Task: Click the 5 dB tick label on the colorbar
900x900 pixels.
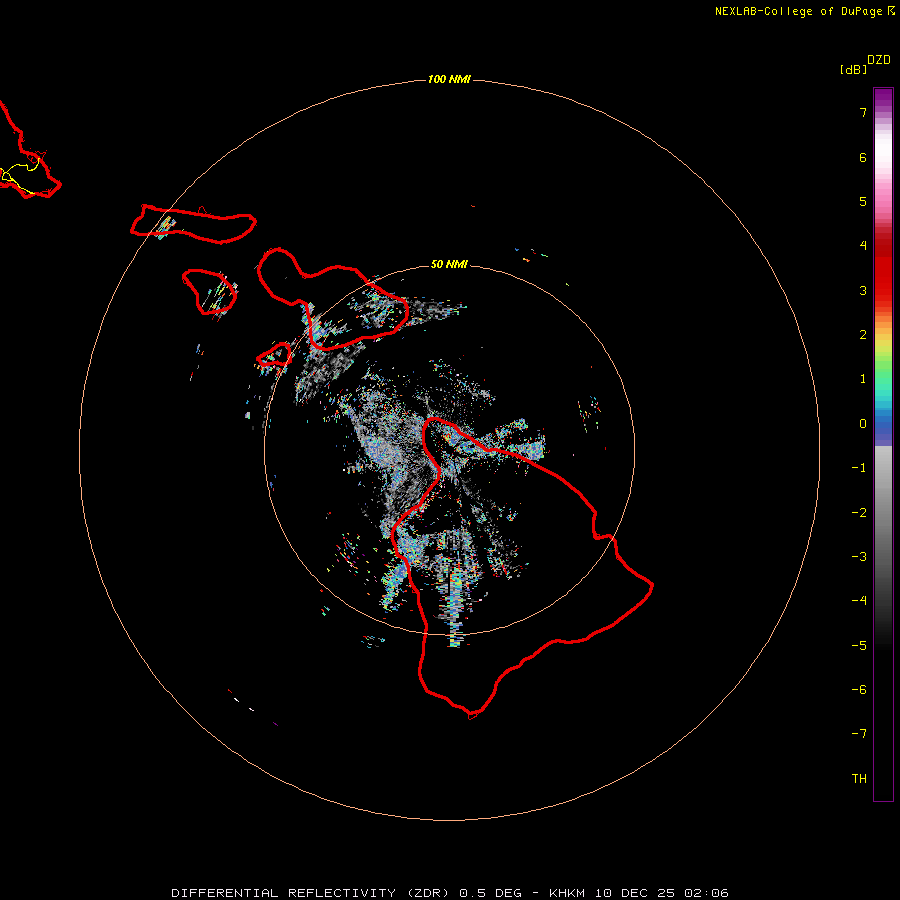Action: click(863, 201)
